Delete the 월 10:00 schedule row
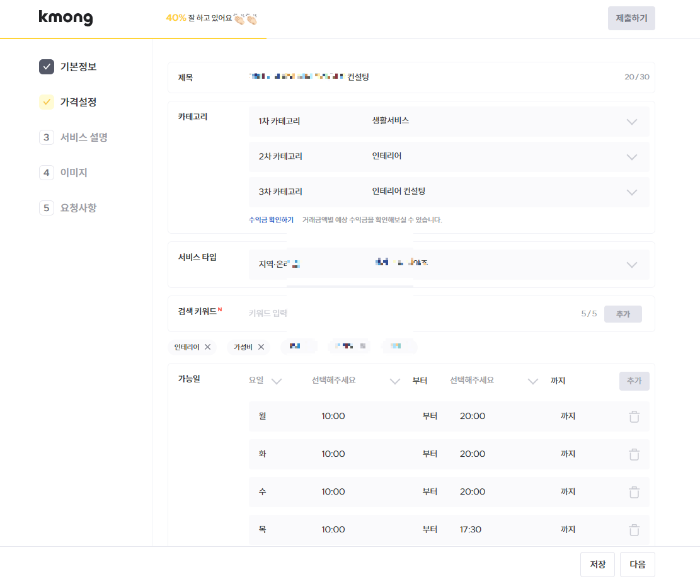700x582 pixels. click(x=634, y=416)
